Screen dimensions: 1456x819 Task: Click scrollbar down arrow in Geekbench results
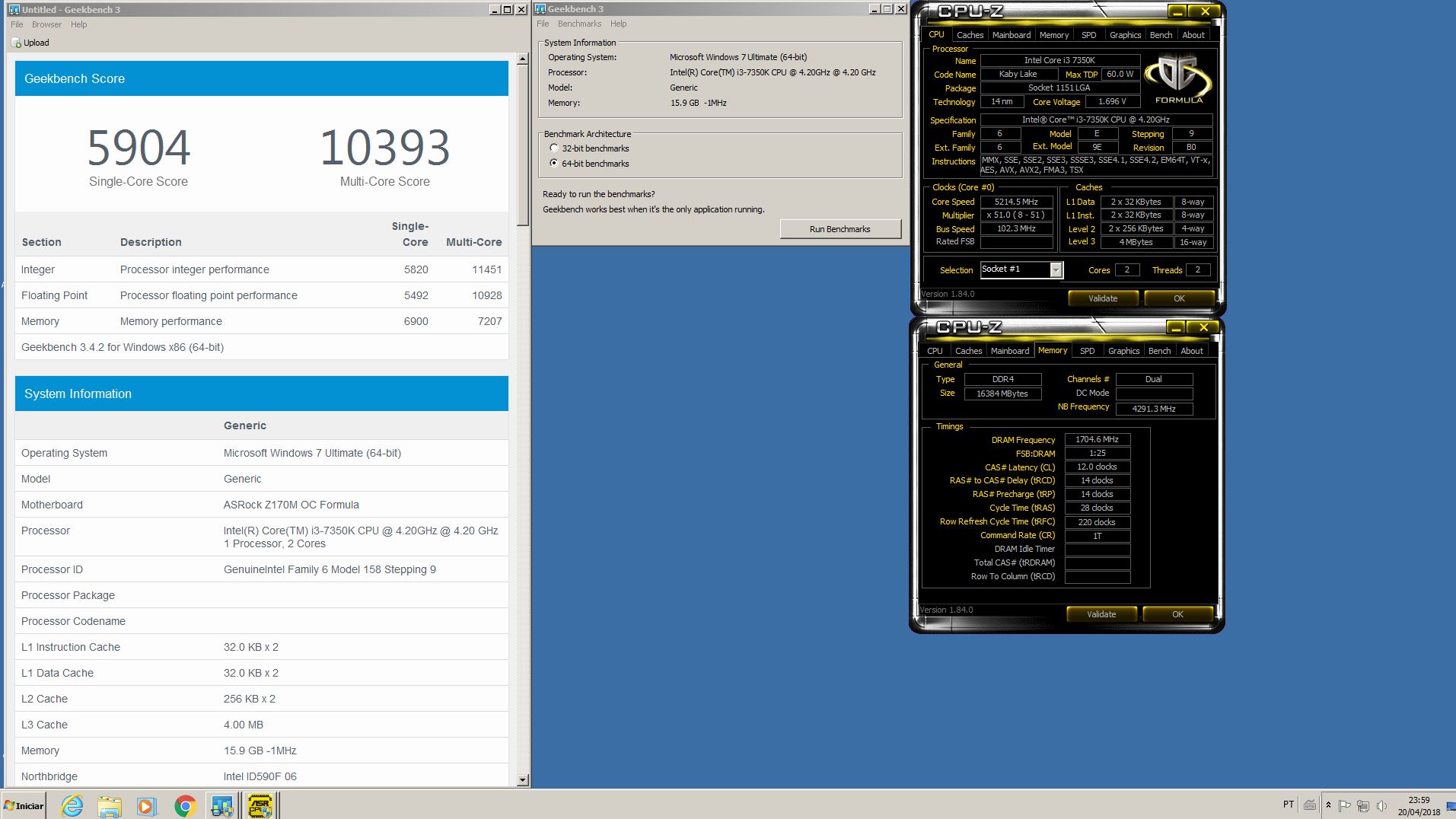[x=522, y=779]
